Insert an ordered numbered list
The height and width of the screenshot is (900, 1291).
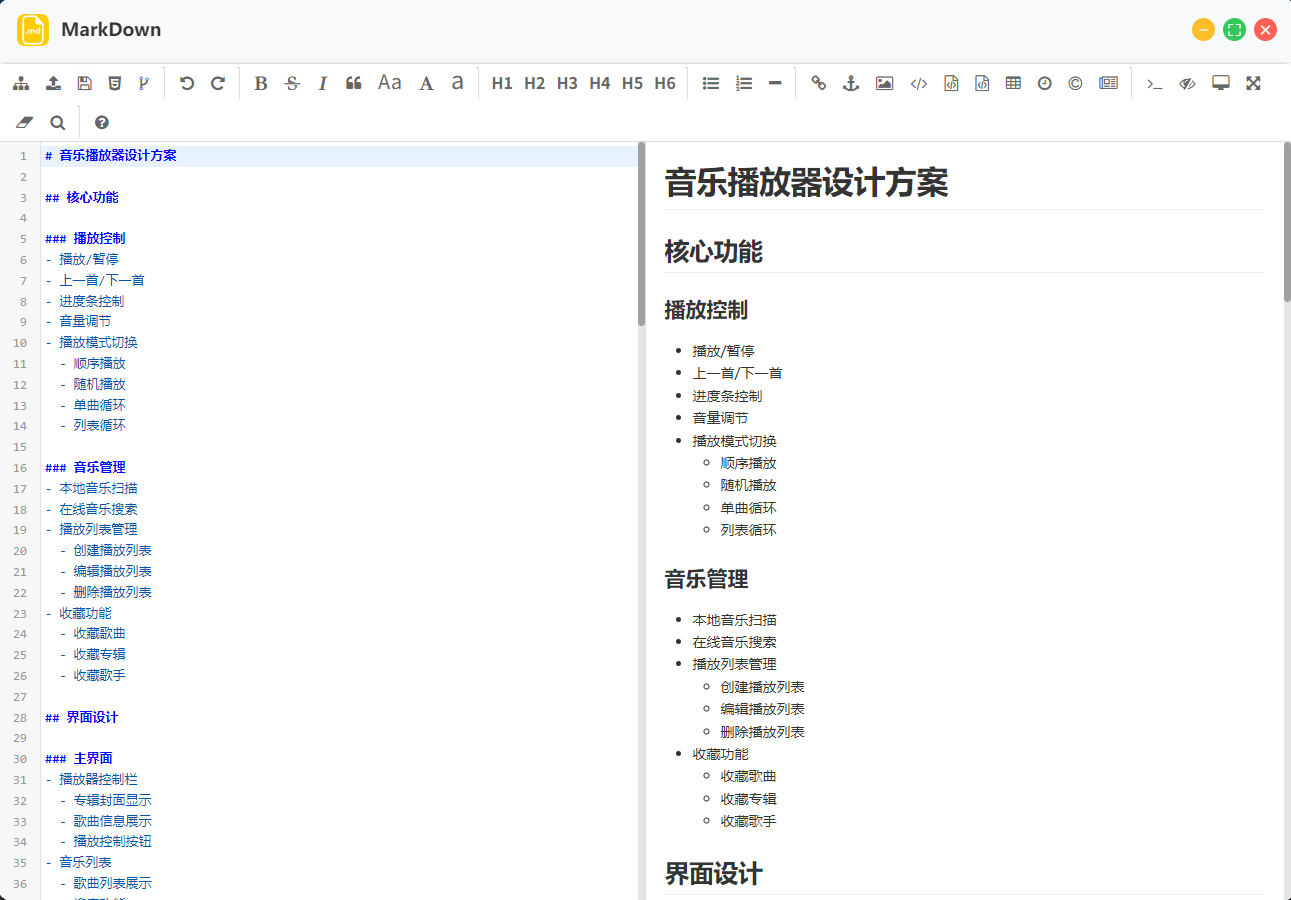[744, 84]
